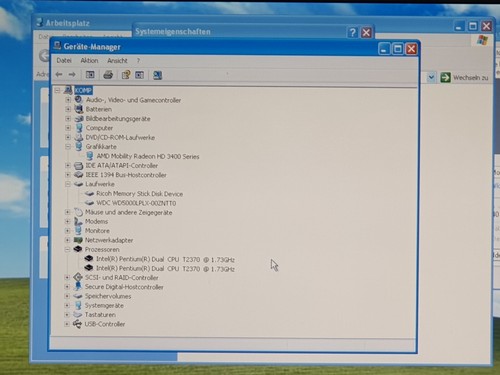The width and height of the screenshot is (500, 375).
Task: Select the Ricoh Memory Stick Disk Device
Action: pyautogui.click(x=139, y=194)
